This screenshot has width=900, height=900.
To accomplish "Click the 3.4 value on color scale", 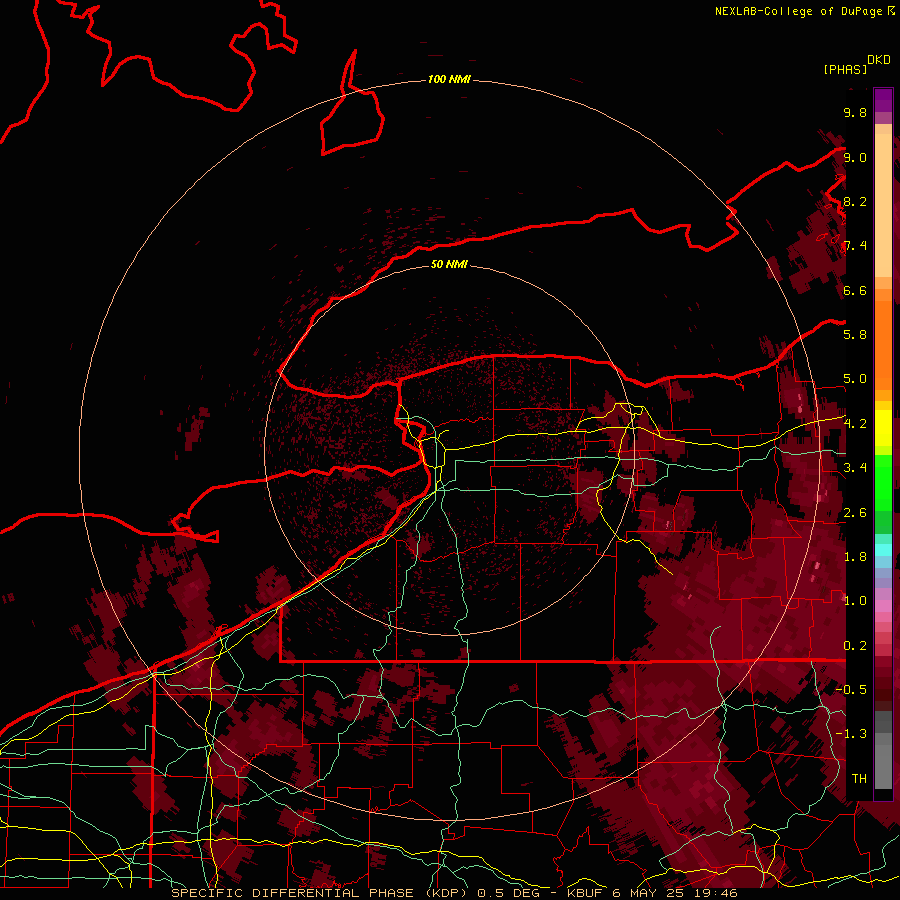I will pyautogui.click(x=855, y=468).
